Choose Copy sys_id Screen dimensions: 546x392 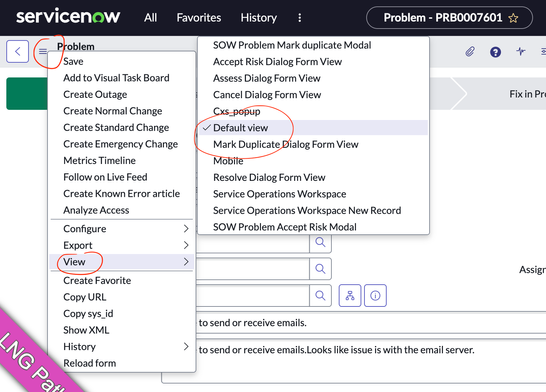tap(122, 314)
